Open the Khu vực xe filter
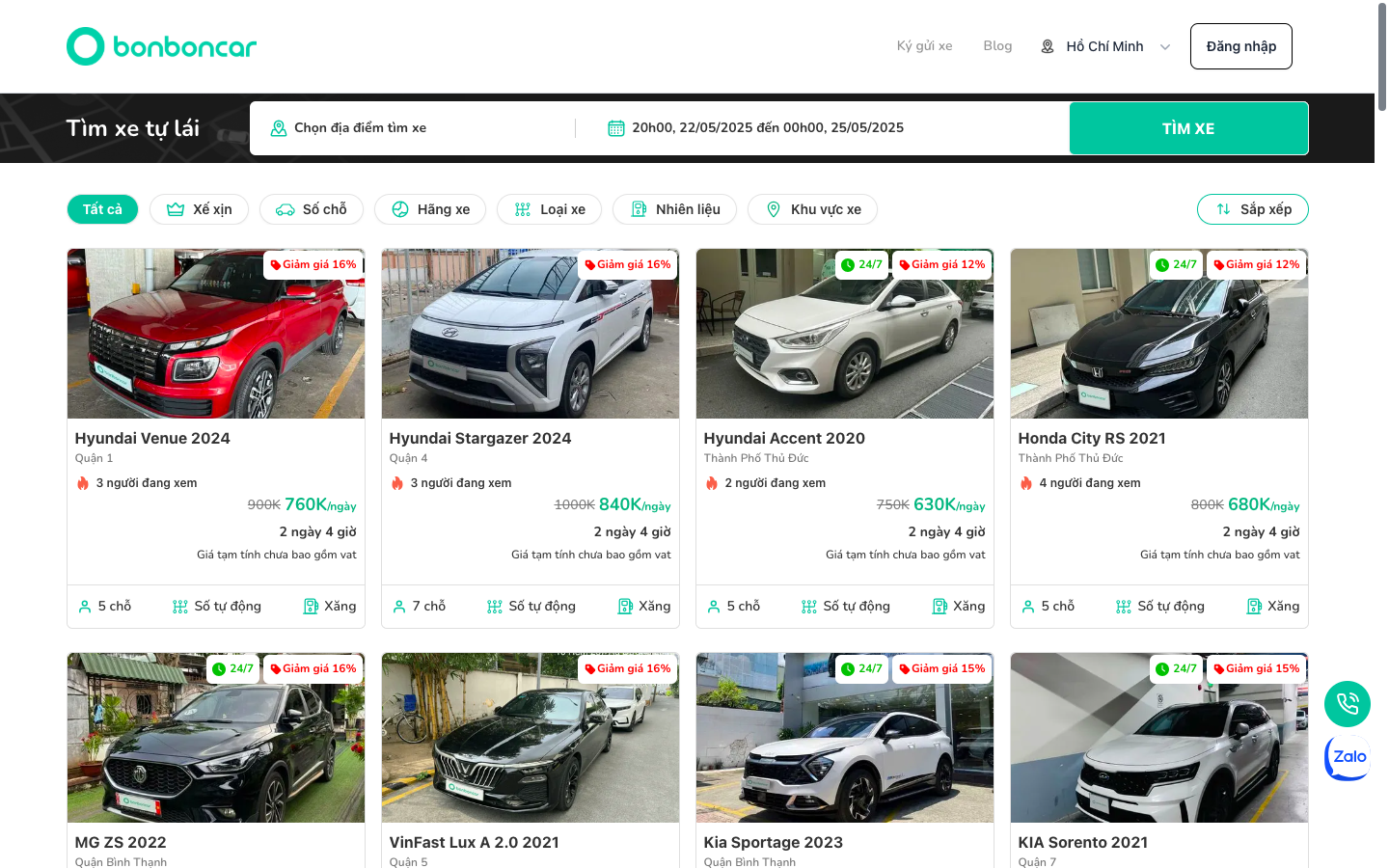This screenshot has height=868, width=1389. 813,209
